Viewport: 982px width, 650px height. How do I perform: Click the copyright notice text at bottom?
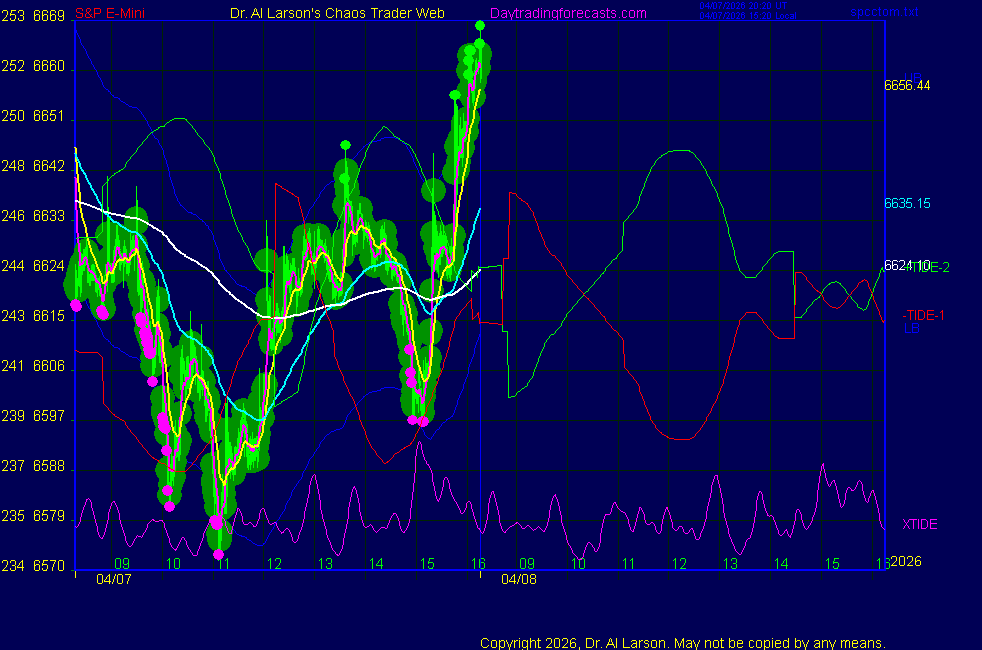point(682,643)
